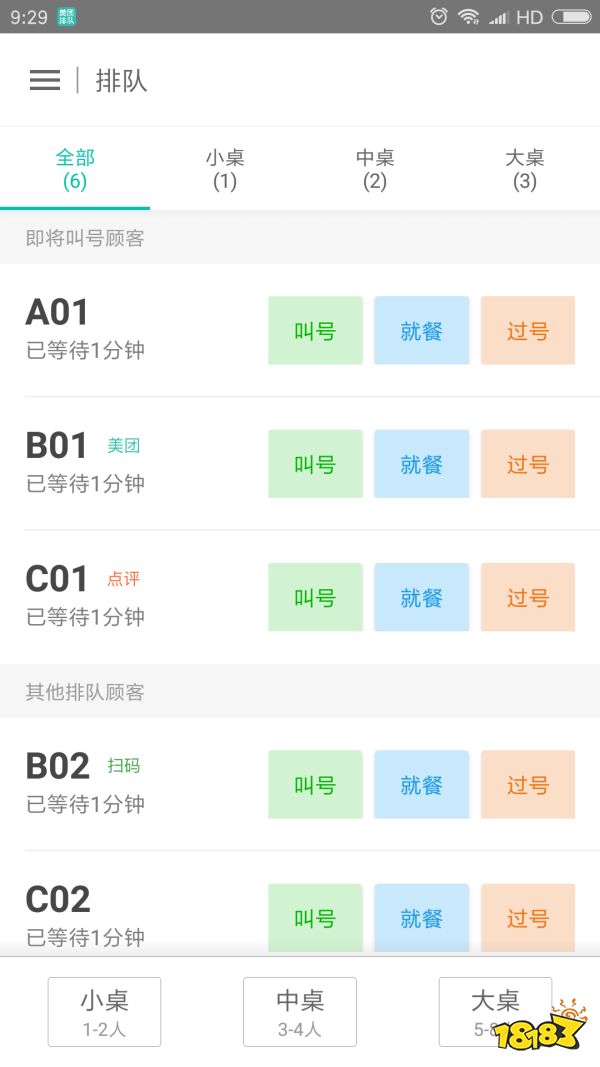Switch to the 全部 tab
Viewport: 600px width, 1067px height.
[75, 169]
